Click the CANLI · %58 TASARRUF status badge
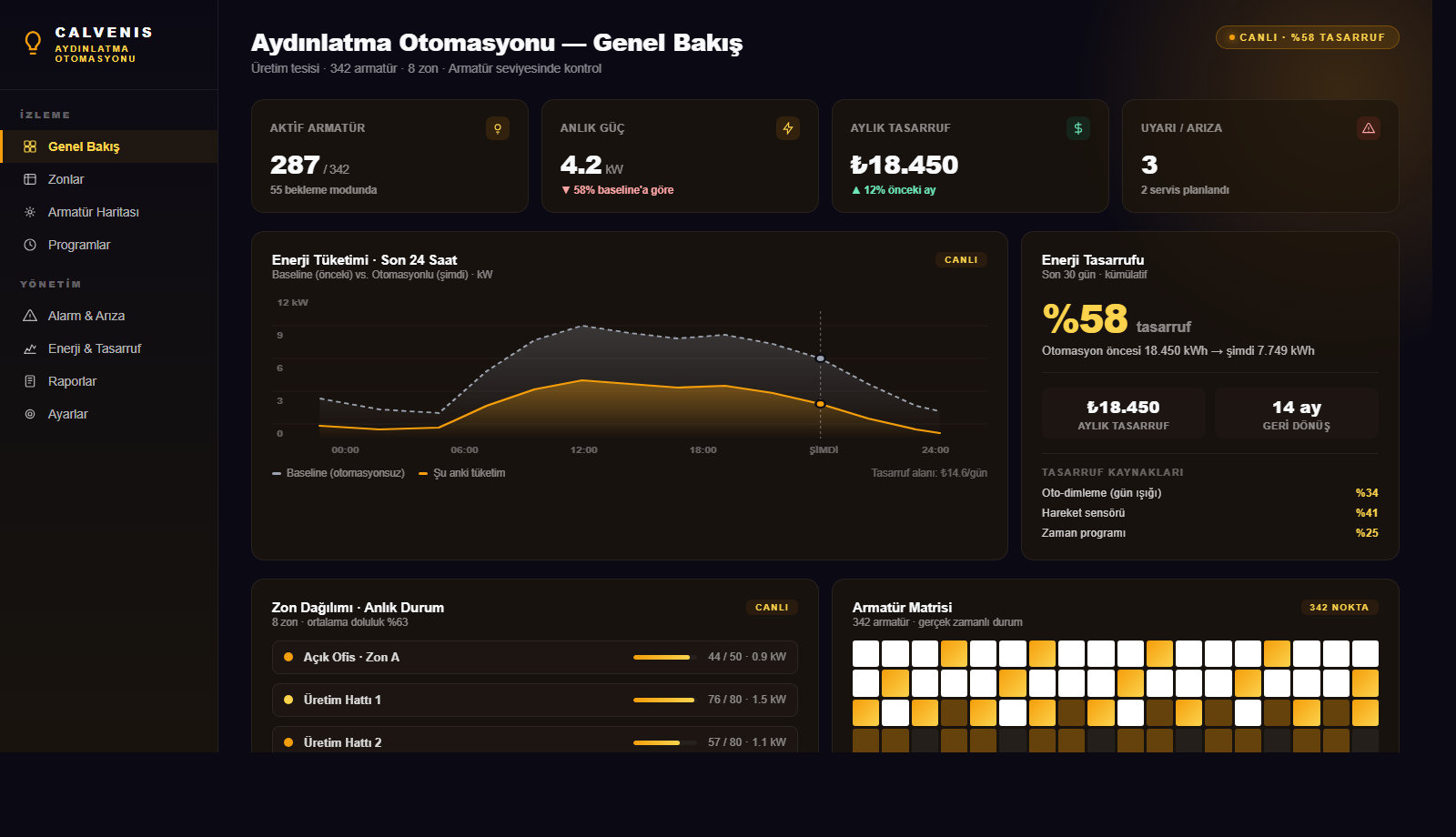 pyautogui.click(x=1307, y=37)
